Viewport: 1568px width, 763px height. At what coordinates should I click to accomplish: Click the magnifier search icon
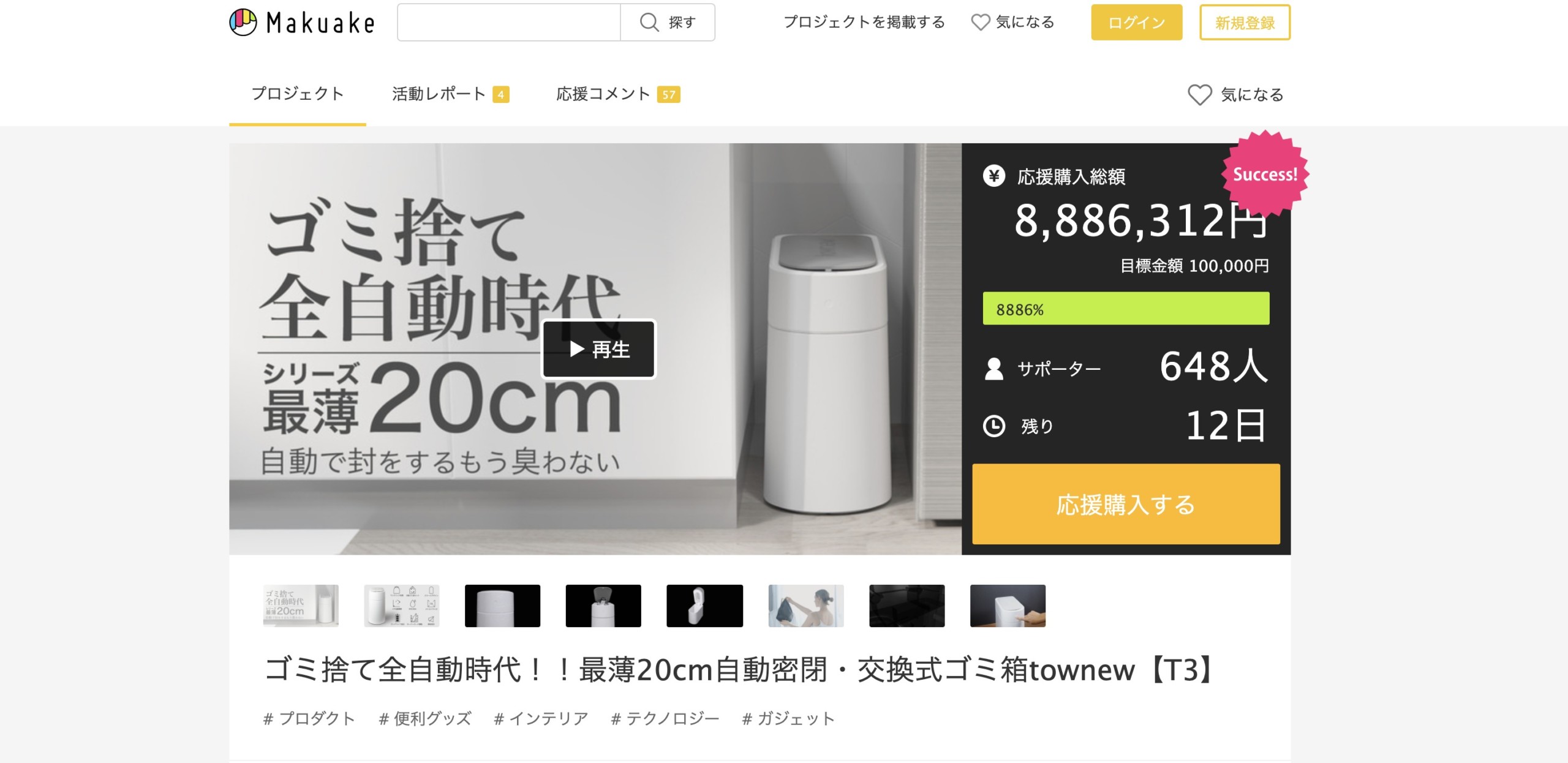pos(649,23)
